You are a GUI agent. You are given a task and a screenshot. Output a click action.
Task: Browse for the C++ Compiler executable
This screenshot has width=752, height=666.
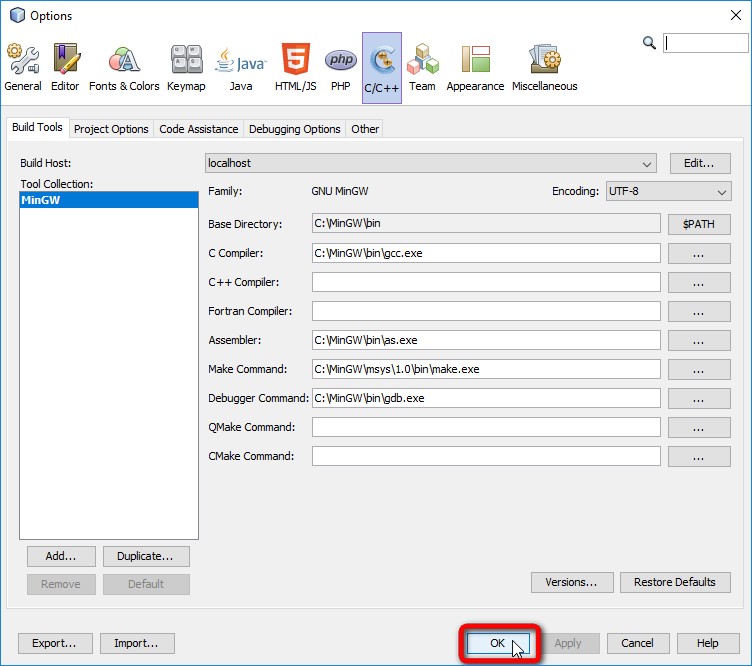tap(699, 282)
